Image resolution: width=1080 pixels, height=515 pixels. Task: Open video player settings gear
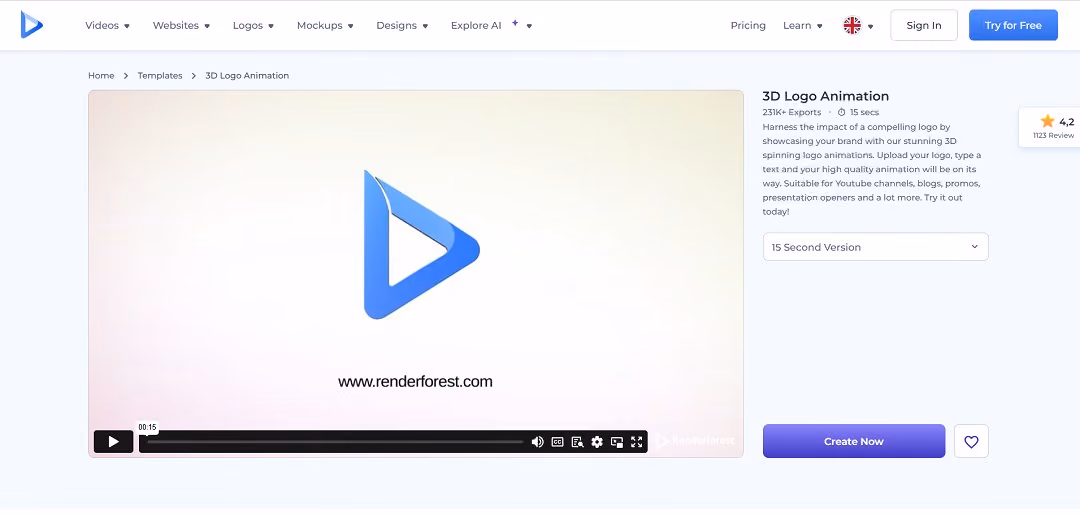[x=597, y=442]
